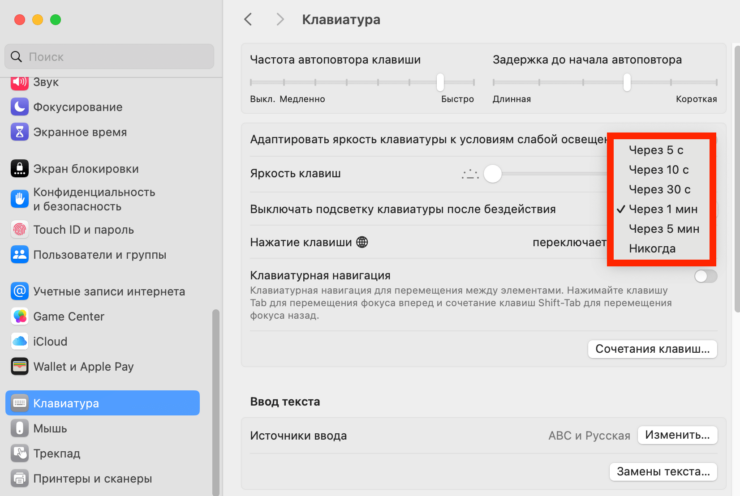The width and height of the screenshot is (740, 496).
Task: Click the АВС и Русская value
Action: 589,435
